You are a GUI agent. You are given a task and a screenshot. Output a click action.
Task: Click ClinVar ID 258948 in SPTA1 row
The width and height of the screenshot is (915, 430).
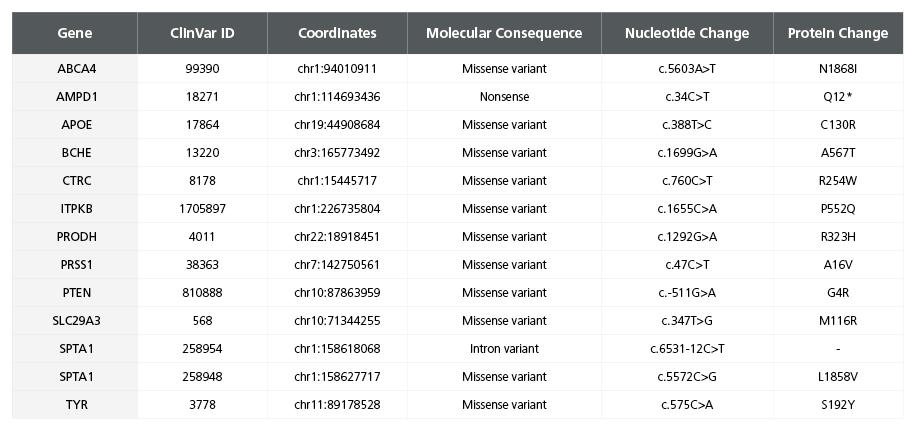click(x=202, y=377)
